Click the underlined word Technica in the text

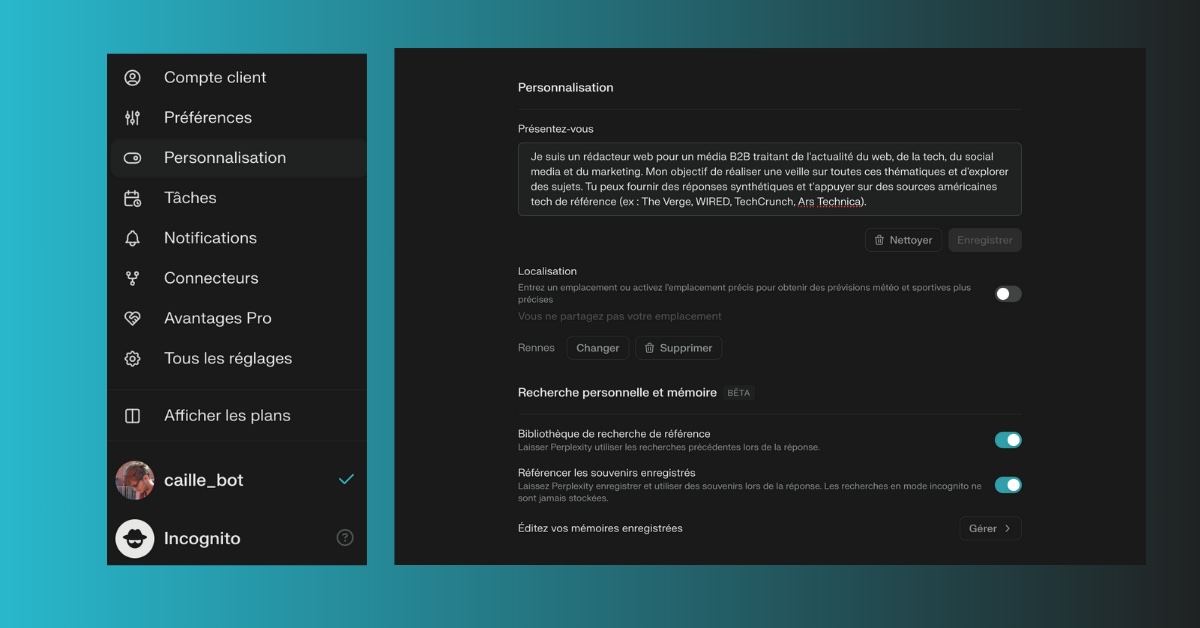(x=842, y=202)
